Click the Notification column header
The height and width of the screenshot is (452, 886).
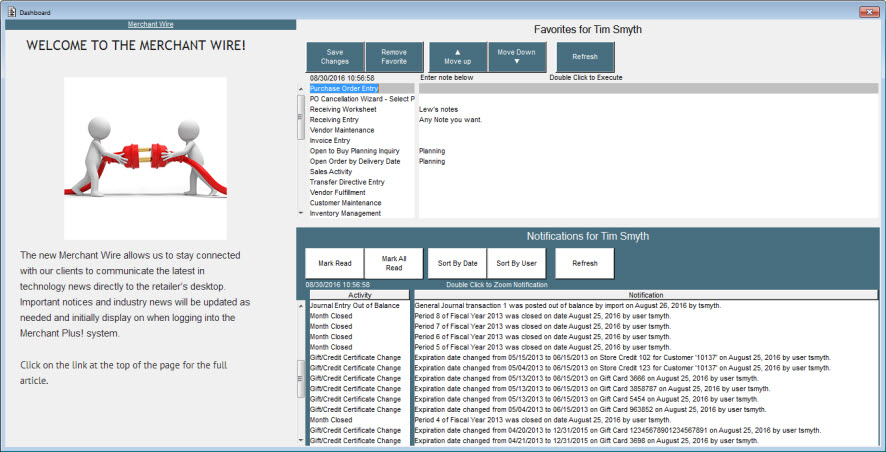point(646,295)
